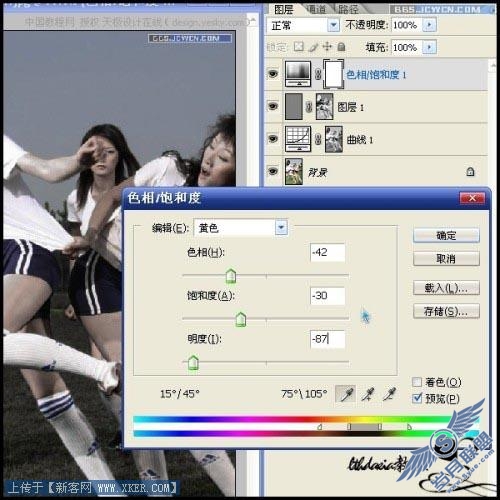Click the document window scroll up arrow
Image resolution: width=500 pixels, height=500 pixels.
point(253,21)
